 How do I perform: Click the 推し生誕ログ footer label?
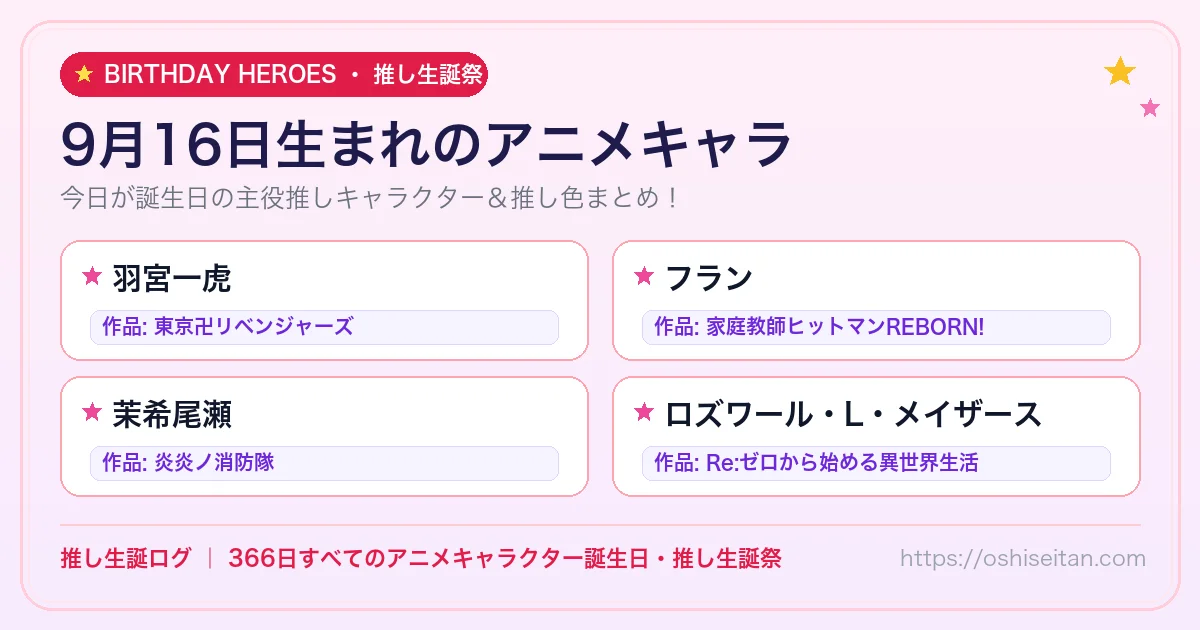(125, 558)
